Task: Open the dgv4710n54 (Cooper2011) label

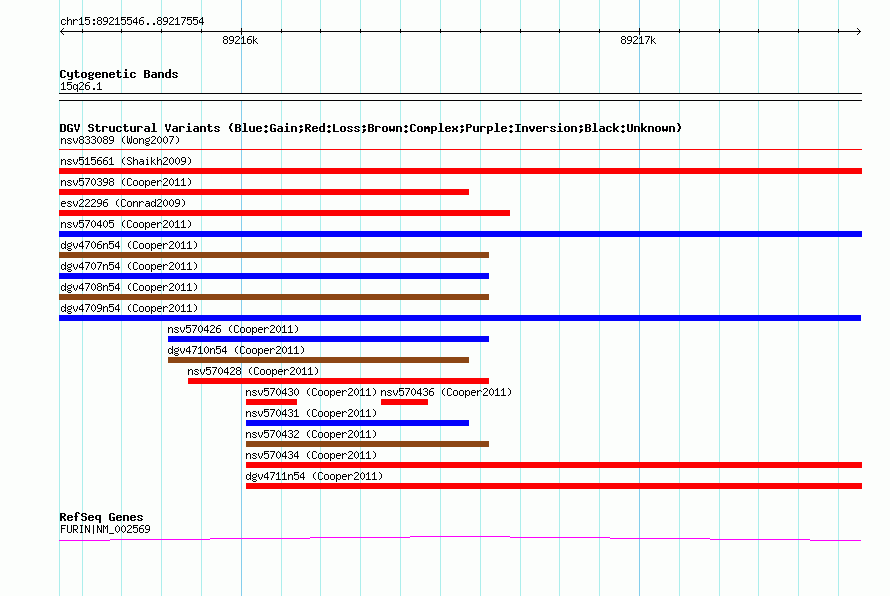Action: coord(236,350)
